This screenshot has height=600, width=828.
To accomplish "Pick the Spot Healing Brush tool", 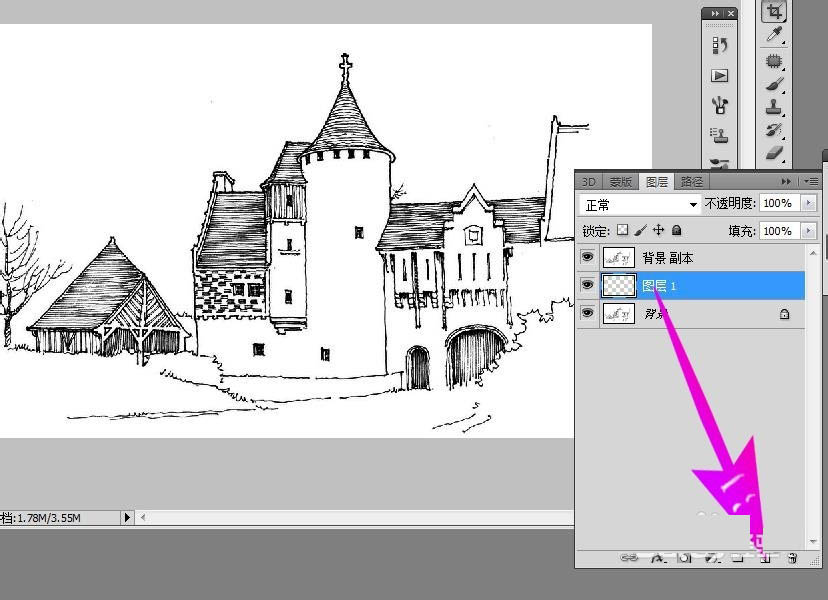I will (x=773, y=61).
